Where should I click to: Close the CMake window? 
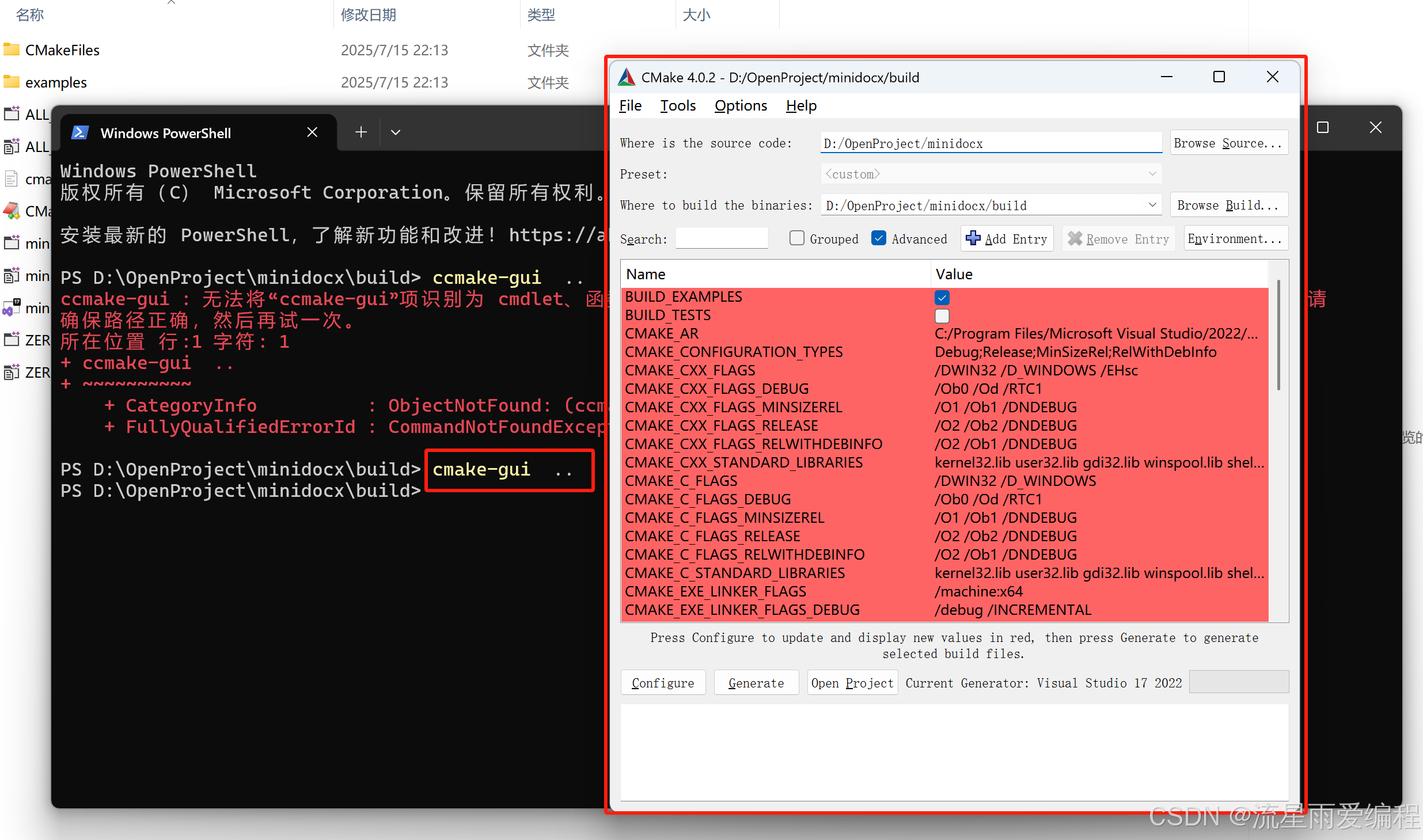click(x=1273, y=77)
